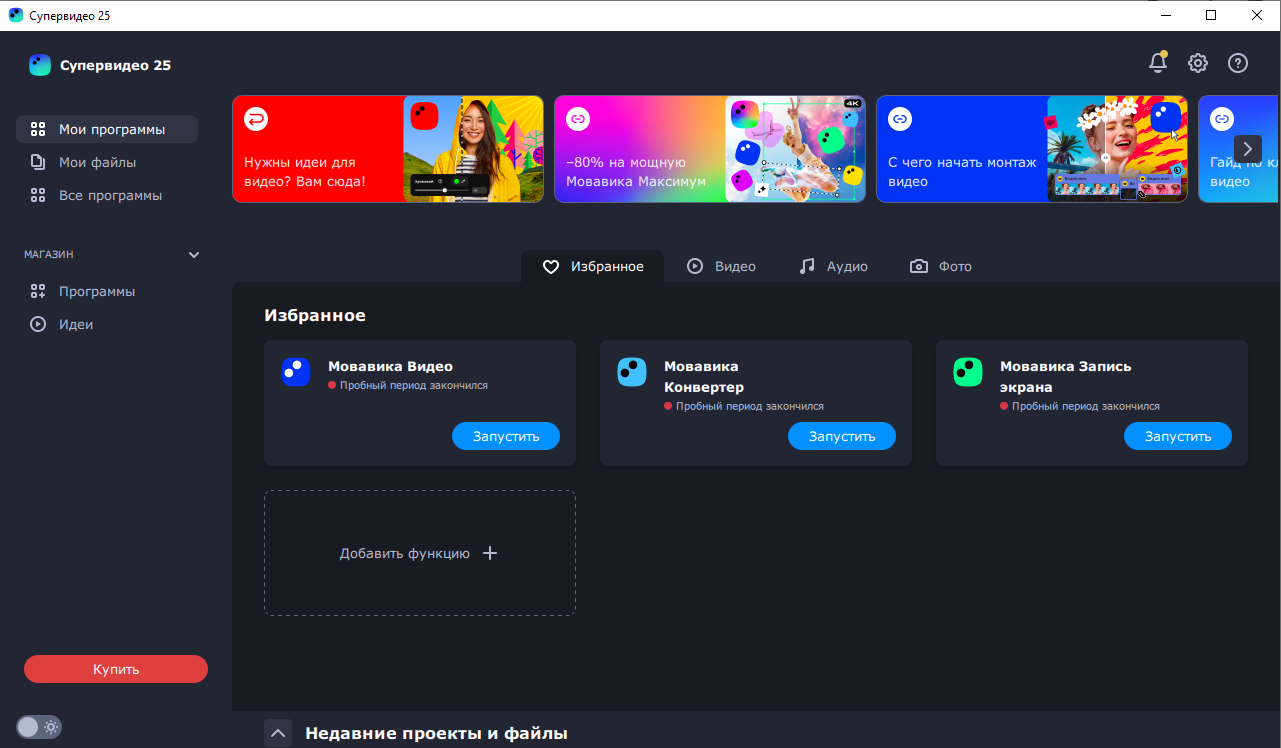1281x748 pixels.
Task: Click the Все программы grid icon
Action: tap(38, 195)
